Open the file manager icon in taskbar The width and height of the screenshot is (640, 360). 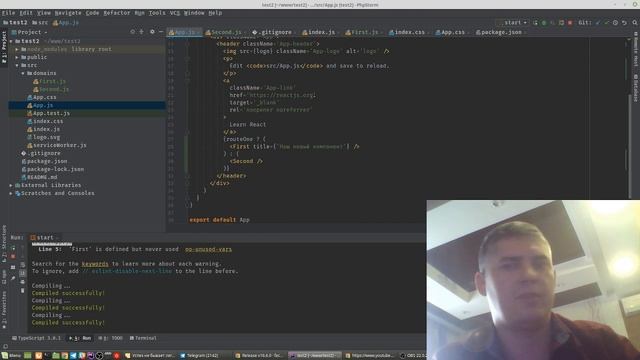pos(56,356)
